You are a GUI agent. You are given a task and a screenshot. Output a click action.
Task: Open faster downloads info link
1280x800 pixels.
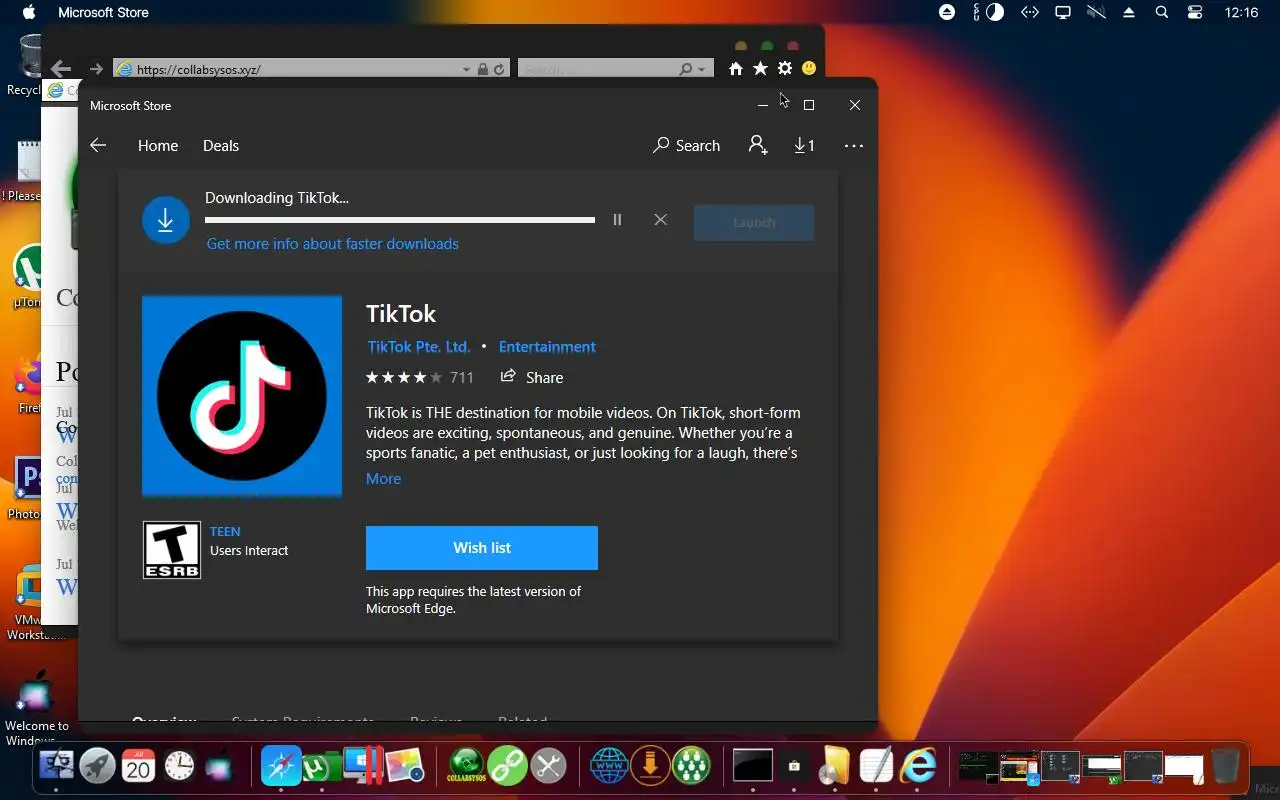pos(333,244)
